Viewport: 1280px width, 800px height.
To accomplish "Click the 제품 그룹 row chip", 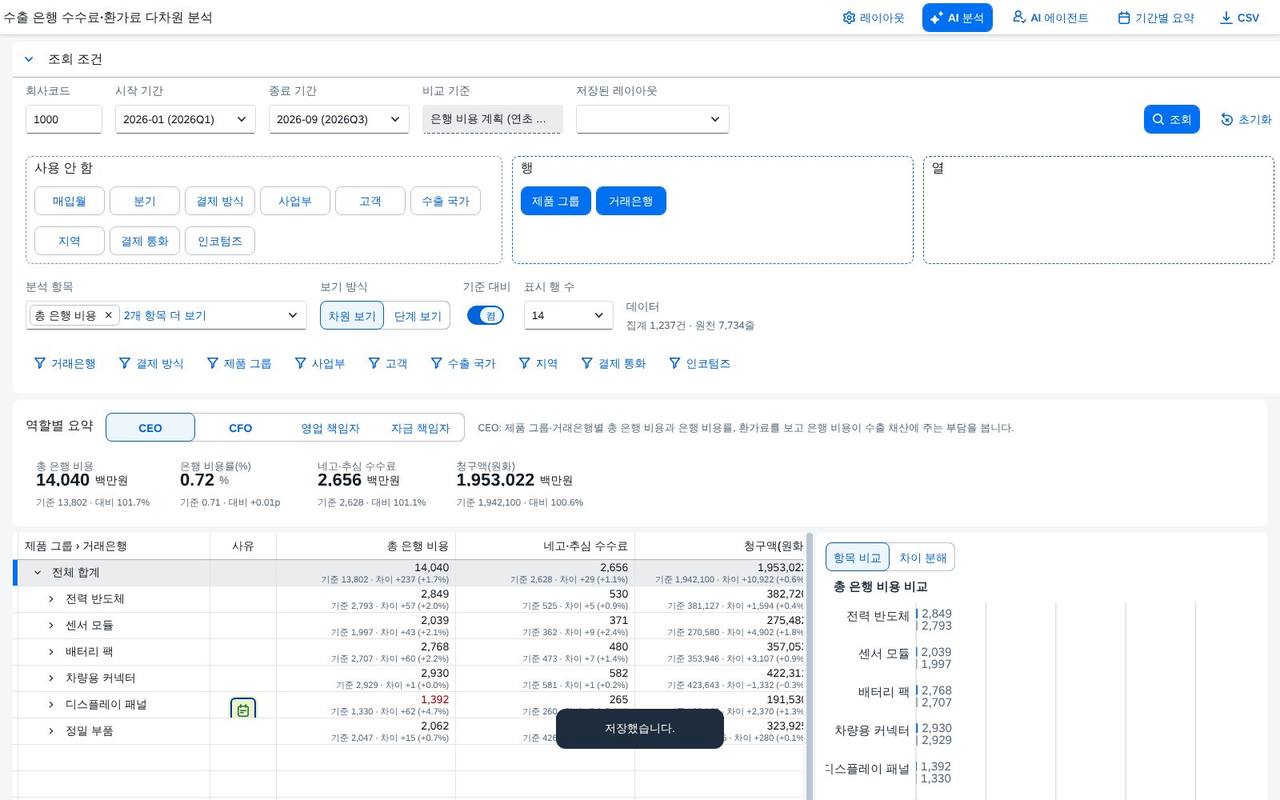I will point(556,201).
